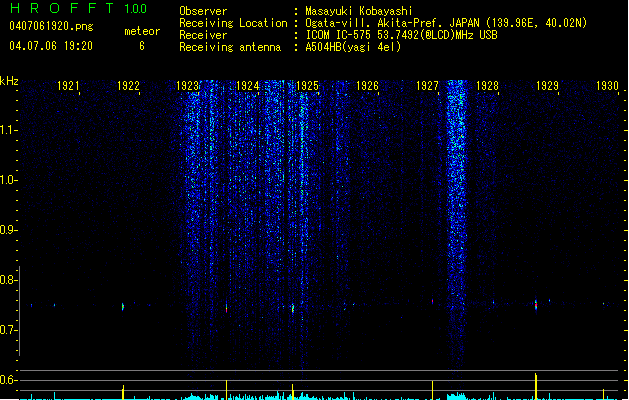Select the Observer name Masayuki Kobayashi
This screenshot has height=400, width=629.
click(x=359, y=11)
